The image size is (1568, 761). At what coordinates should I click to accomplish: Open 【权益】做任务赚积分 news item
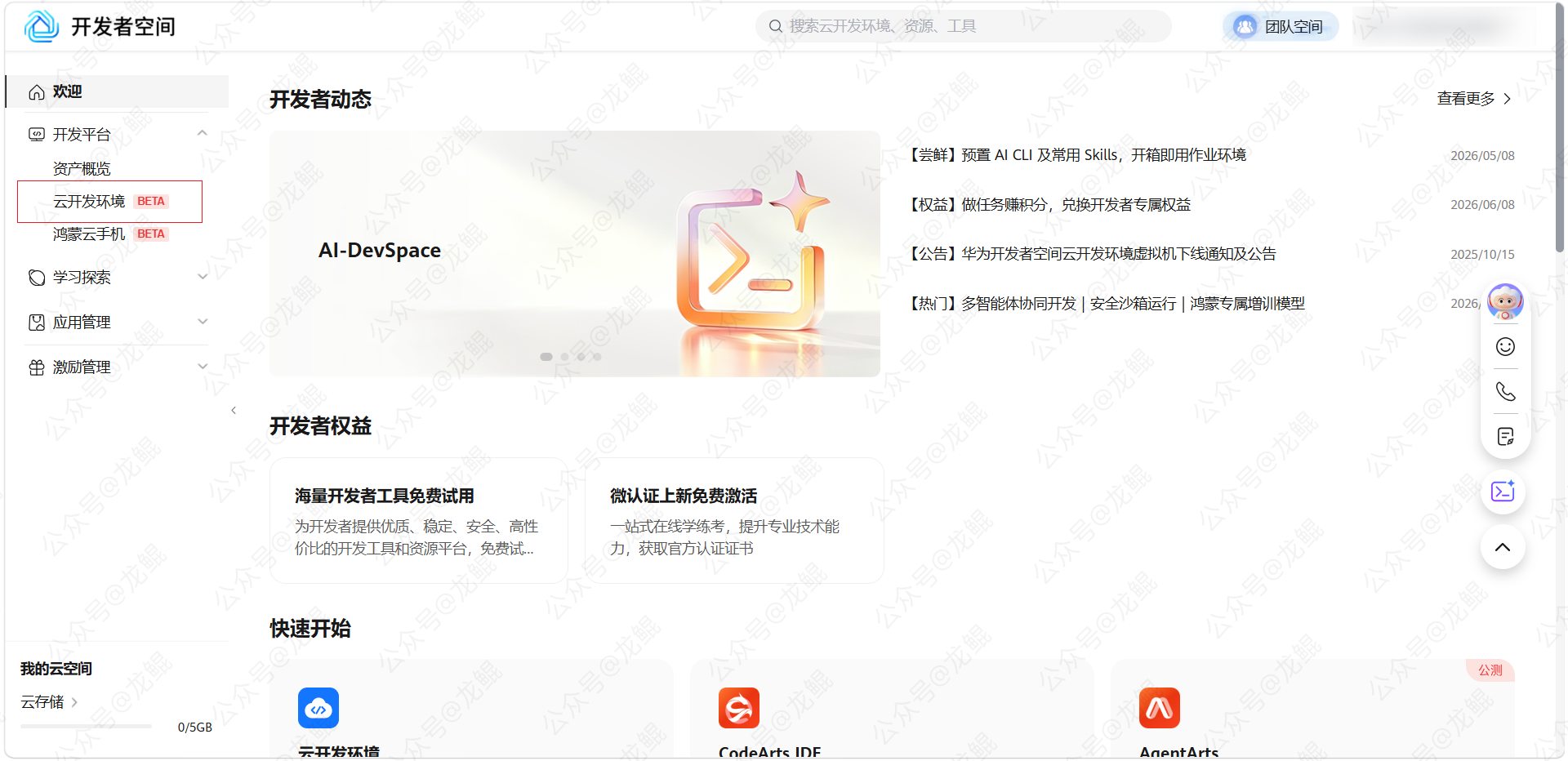tap(1049, 205)
